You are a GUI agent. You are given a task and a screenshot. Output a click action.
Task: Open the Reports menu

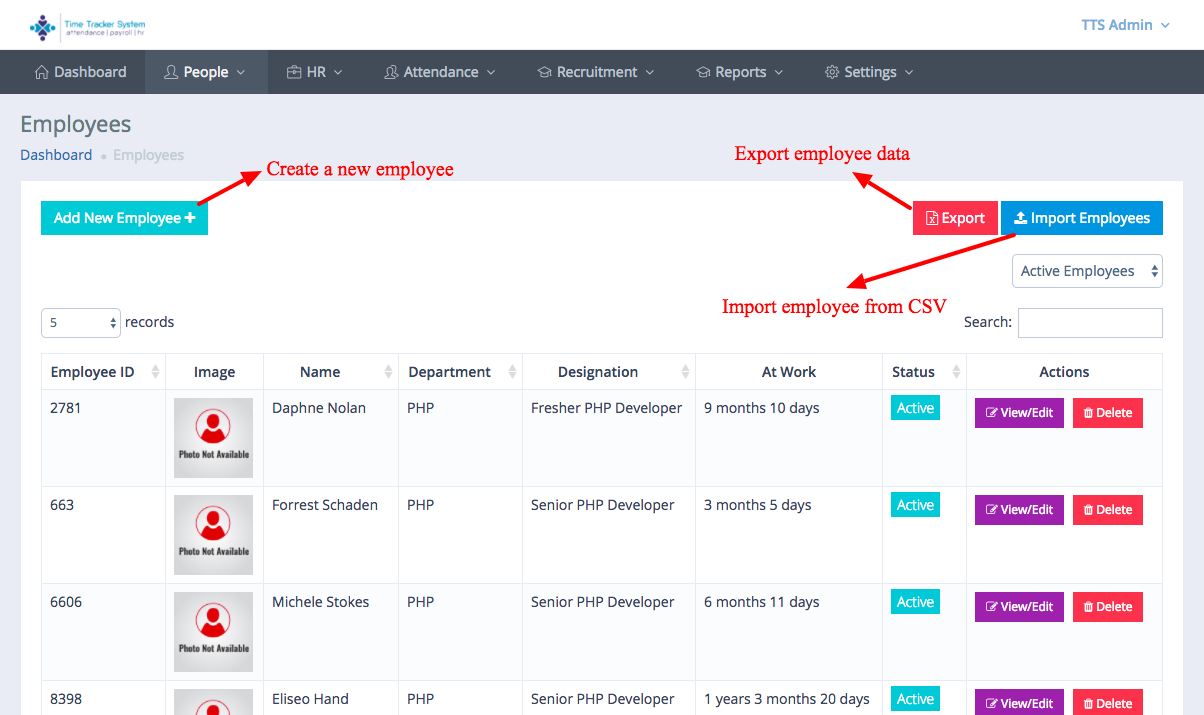tap(740, 72)
